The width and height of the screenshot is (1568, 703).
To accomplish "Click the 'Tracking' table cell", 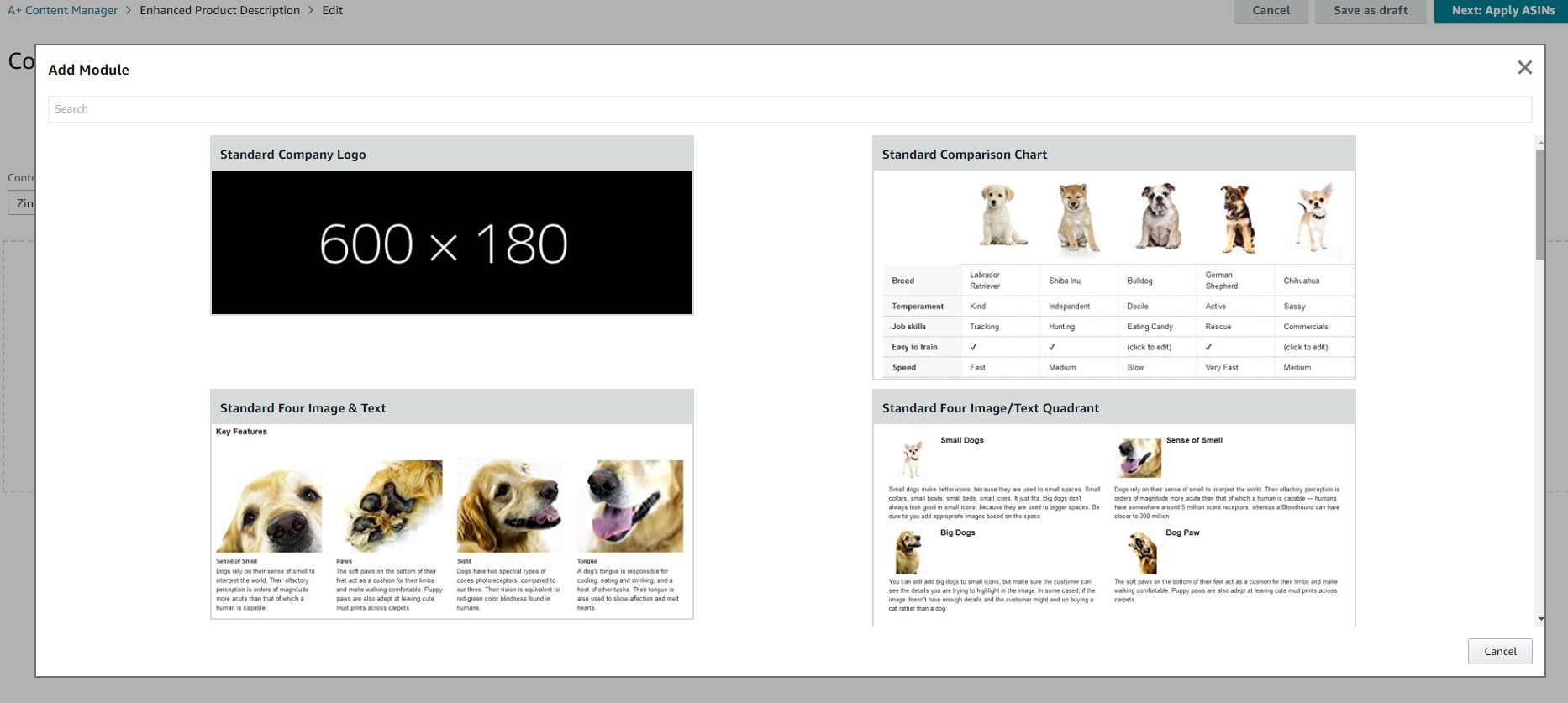I will point(984,327).
